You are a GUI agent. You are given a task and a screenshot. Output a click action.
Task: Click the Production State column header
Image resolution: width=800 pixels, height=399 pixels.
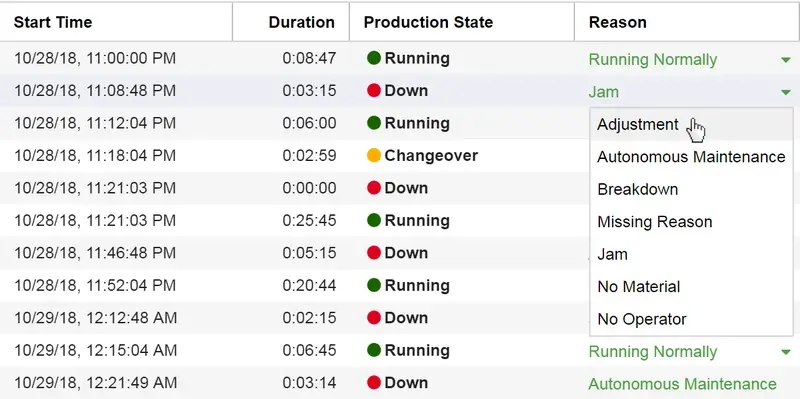click(428, 22)
